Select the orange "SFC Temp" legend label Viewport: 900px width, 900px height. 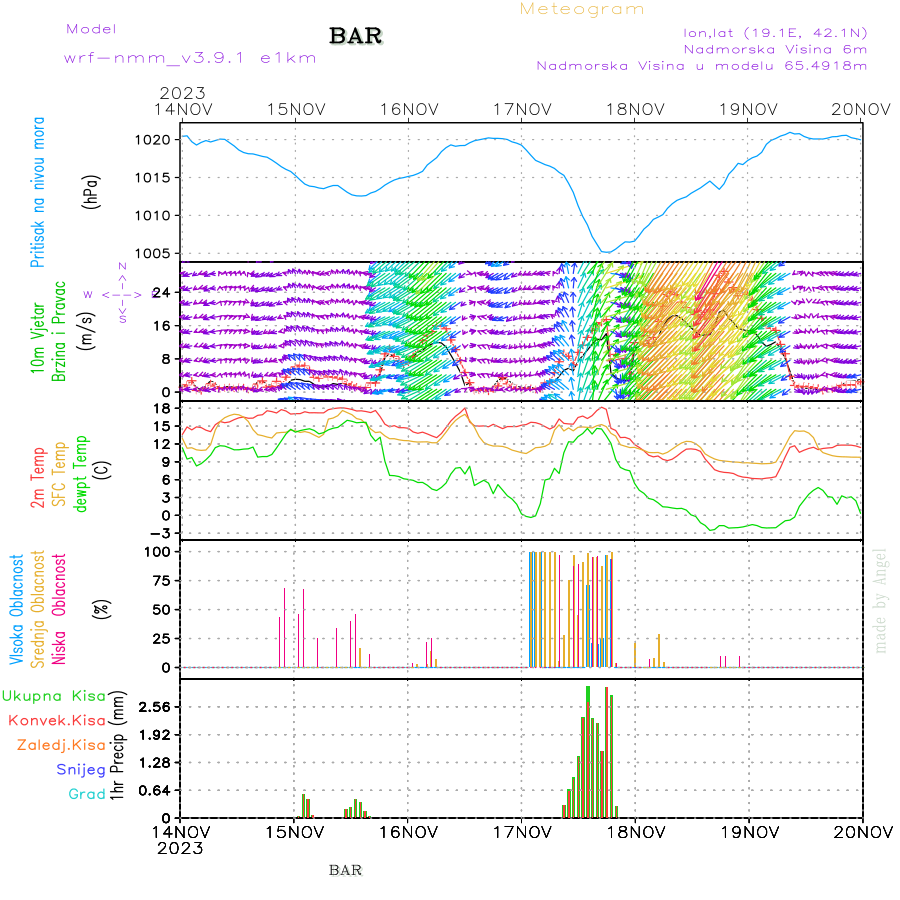point(59,474)
